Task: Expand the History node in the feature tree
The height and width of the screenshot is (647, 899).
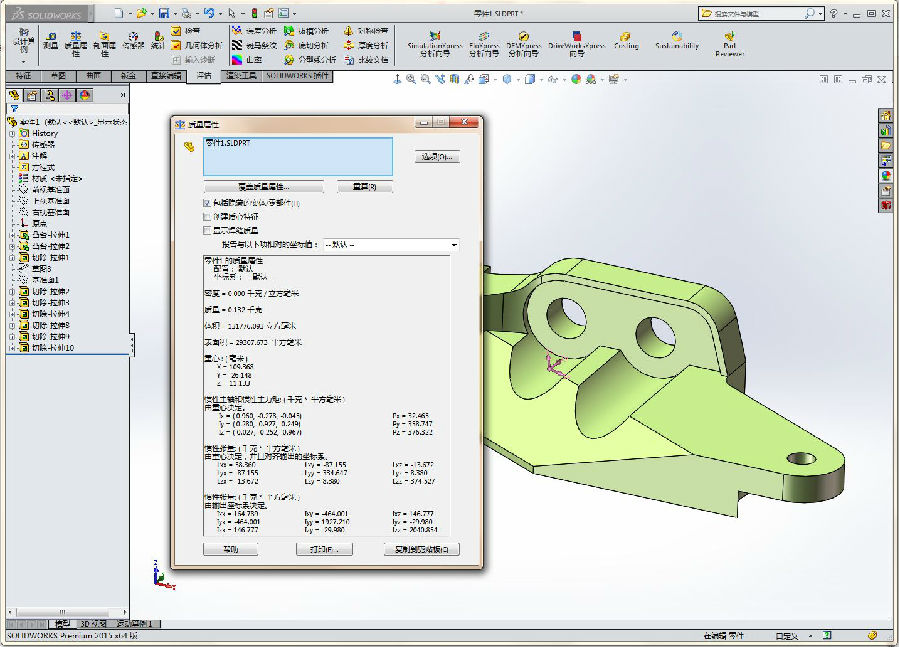Action: [x=12, y=133]
